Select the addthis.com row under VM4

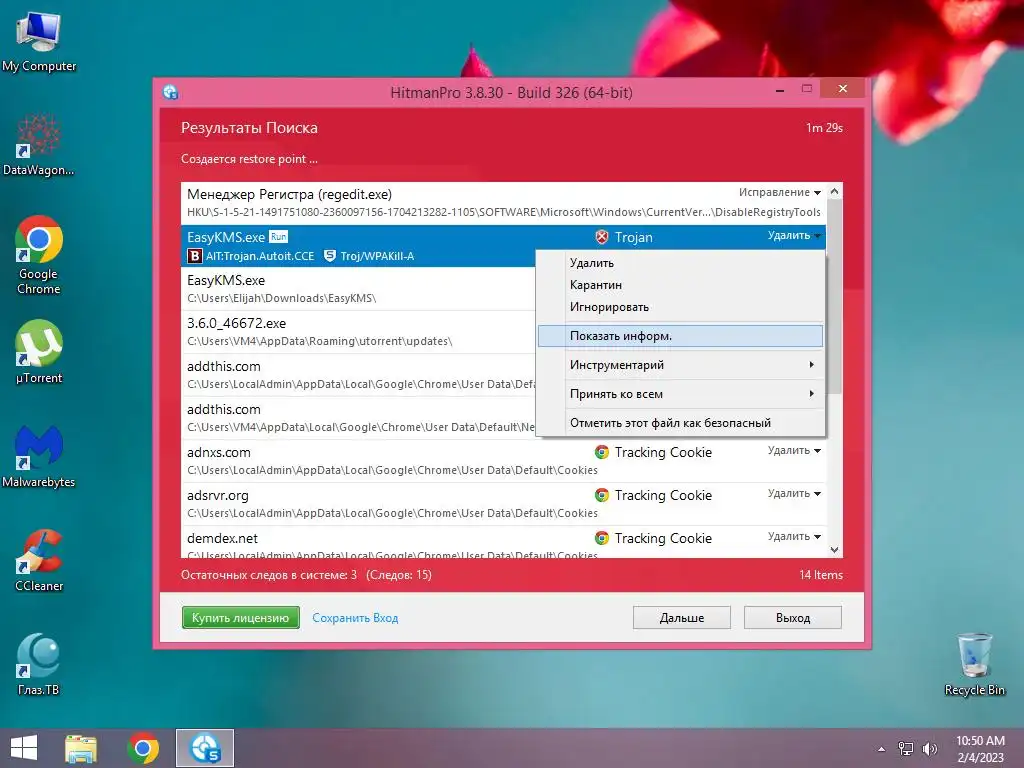(x=359, y=418)
